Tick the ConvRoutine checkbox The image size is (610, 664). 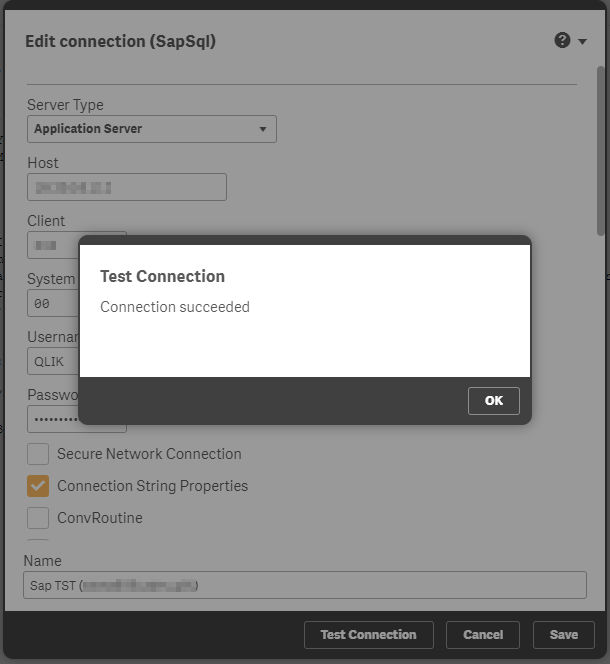click(38, 518)
